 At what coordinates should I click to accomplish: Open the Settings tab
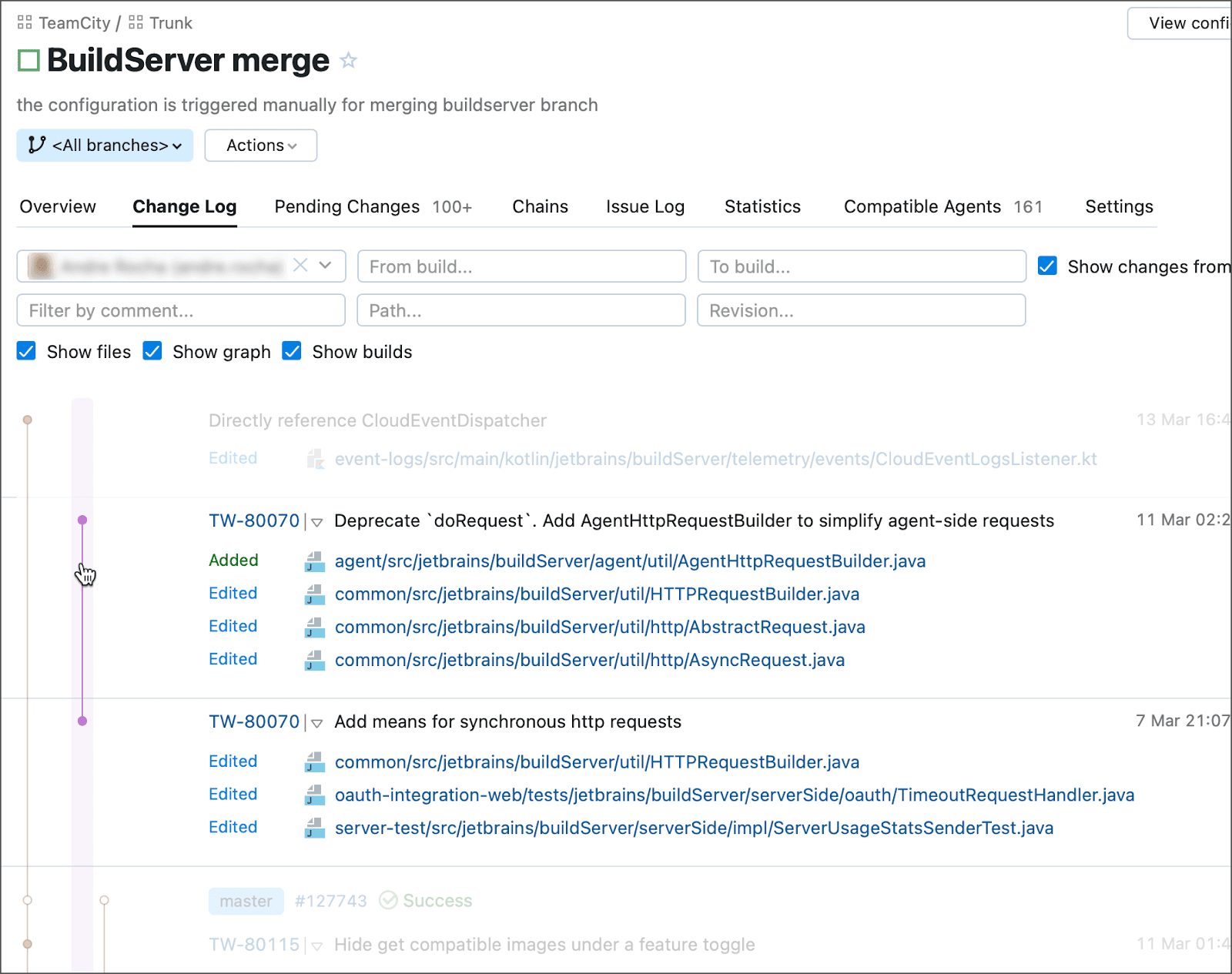(1119, 206)
